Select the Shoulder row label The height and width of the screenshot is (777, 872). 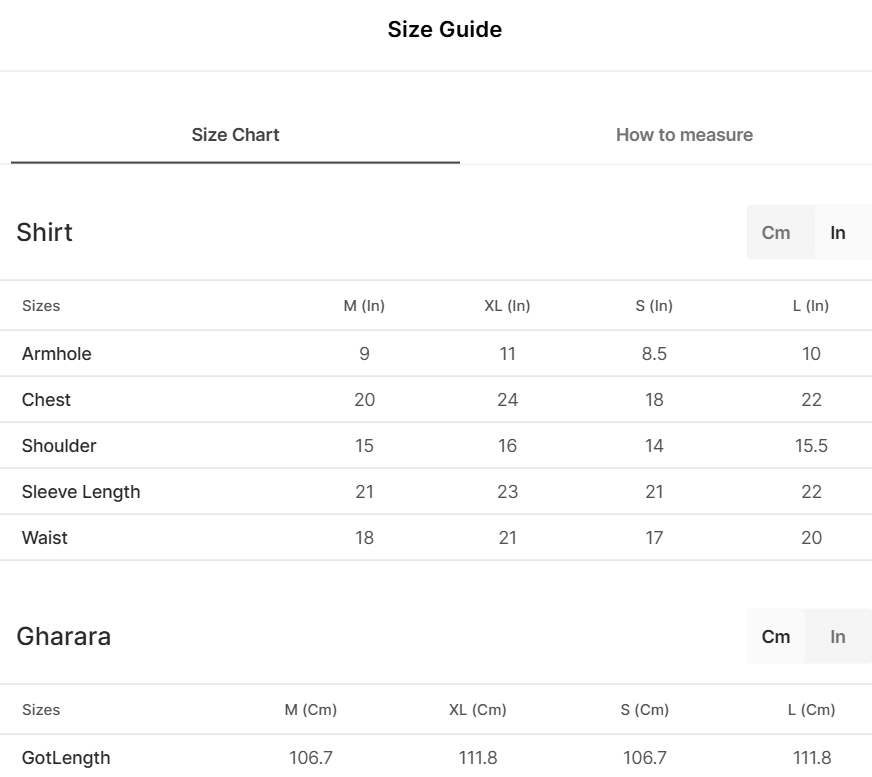59,446
